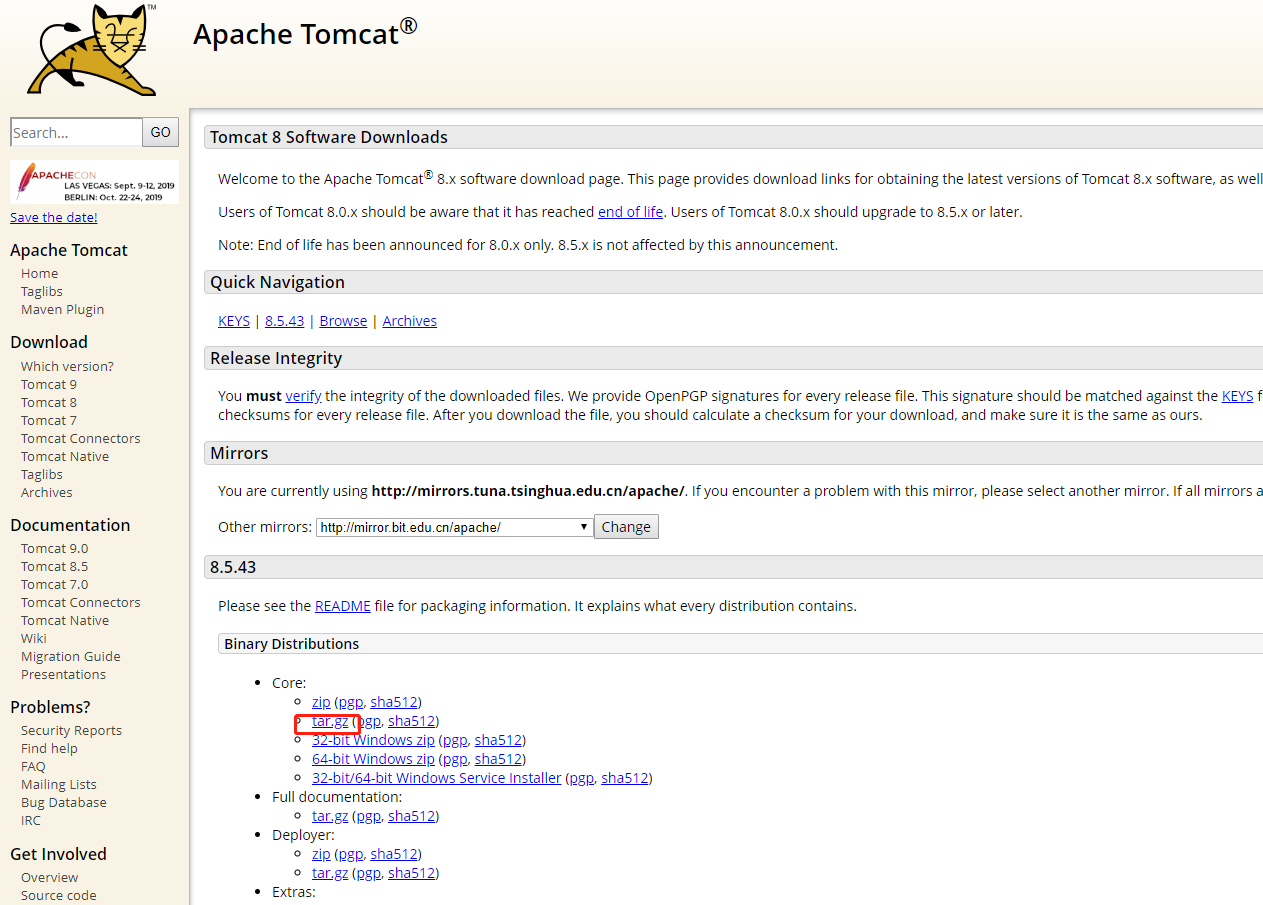Image resolution: width=1263 pixels, height=905 pixels.
Task: Open Source code sidebar link
Action: 59,895
